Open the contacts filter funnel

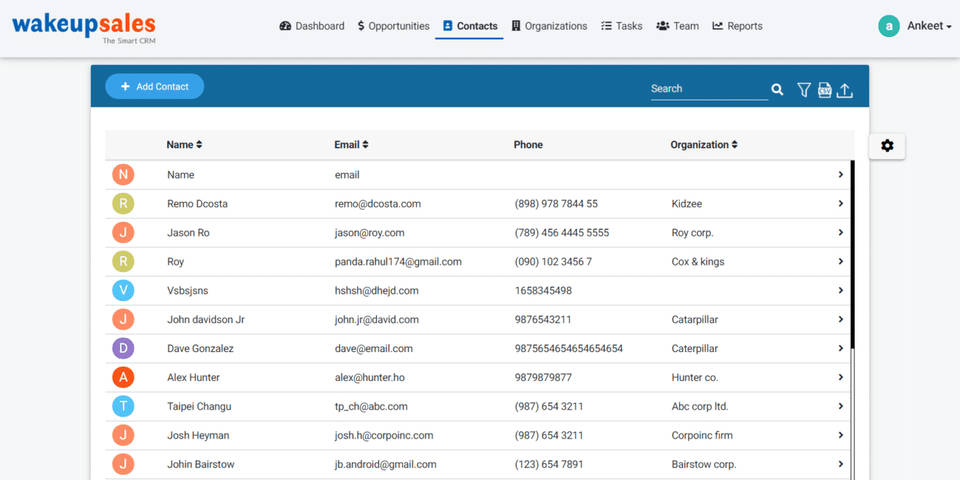click(804, 90)
